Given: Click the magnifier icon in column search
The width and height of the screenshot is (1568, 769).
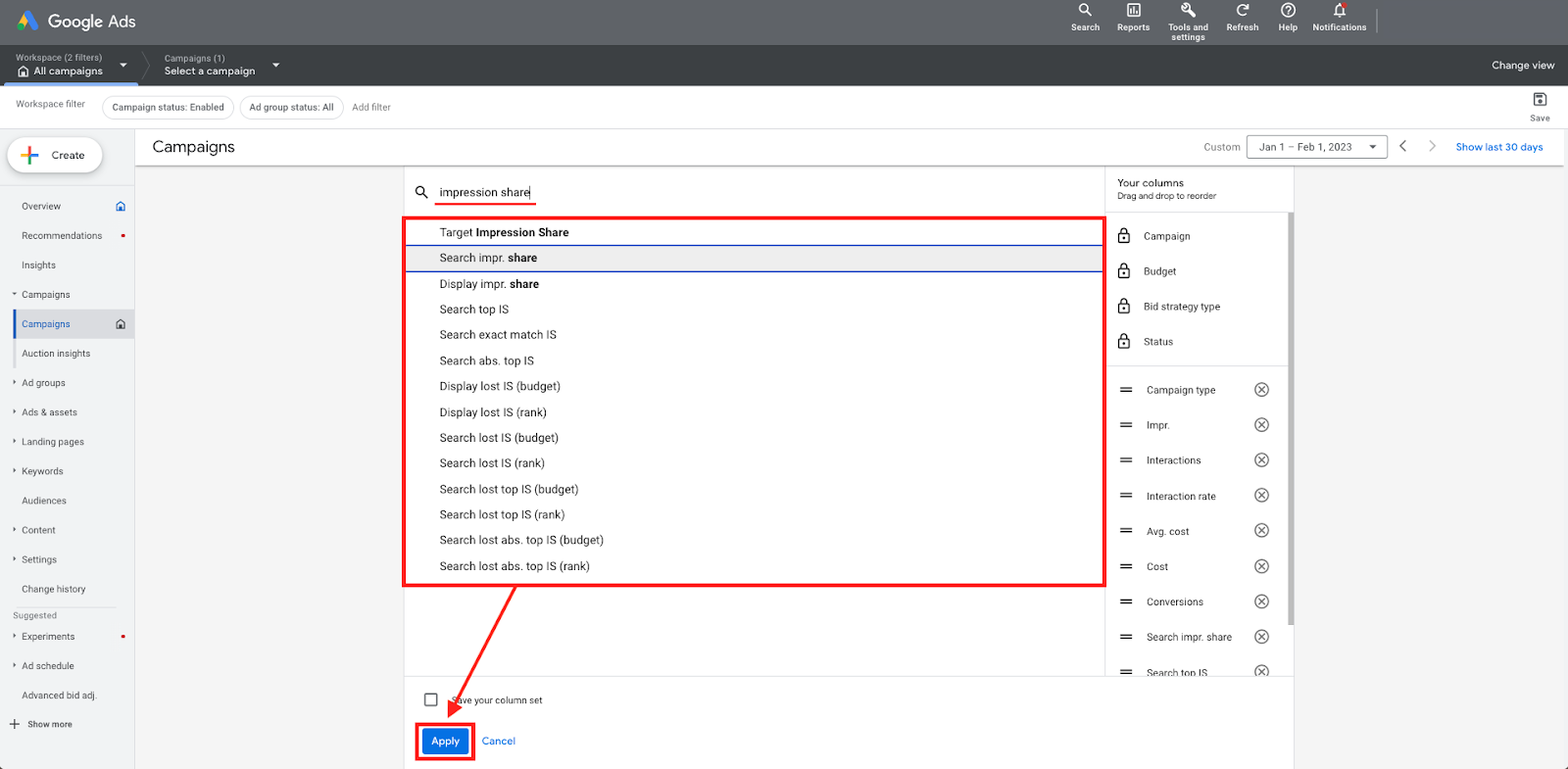Looking at the screenshot, I should [x=421, y=192].
